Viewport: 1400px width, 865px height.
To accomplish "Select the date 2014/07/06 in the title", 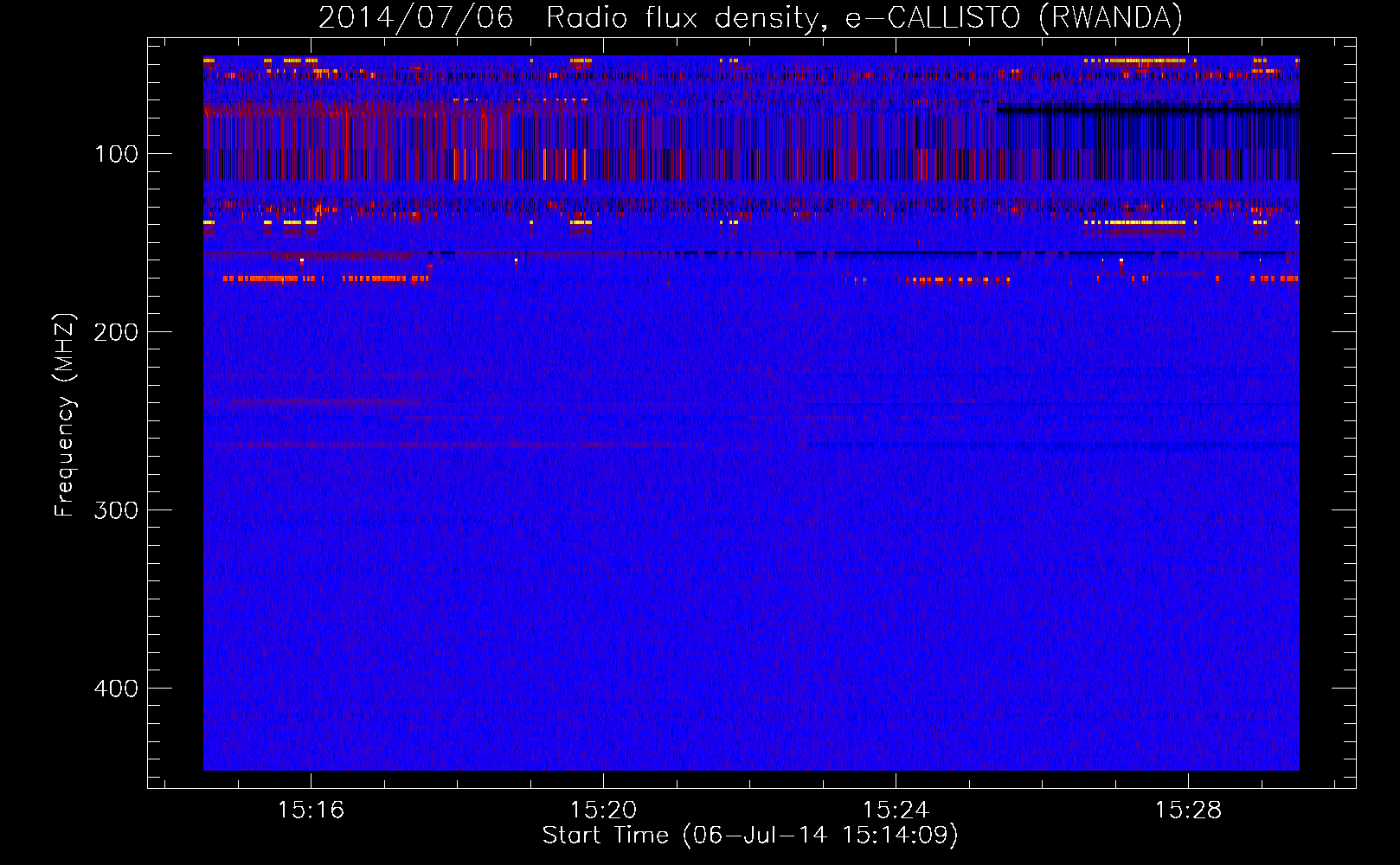I will [x=415, y=17].
